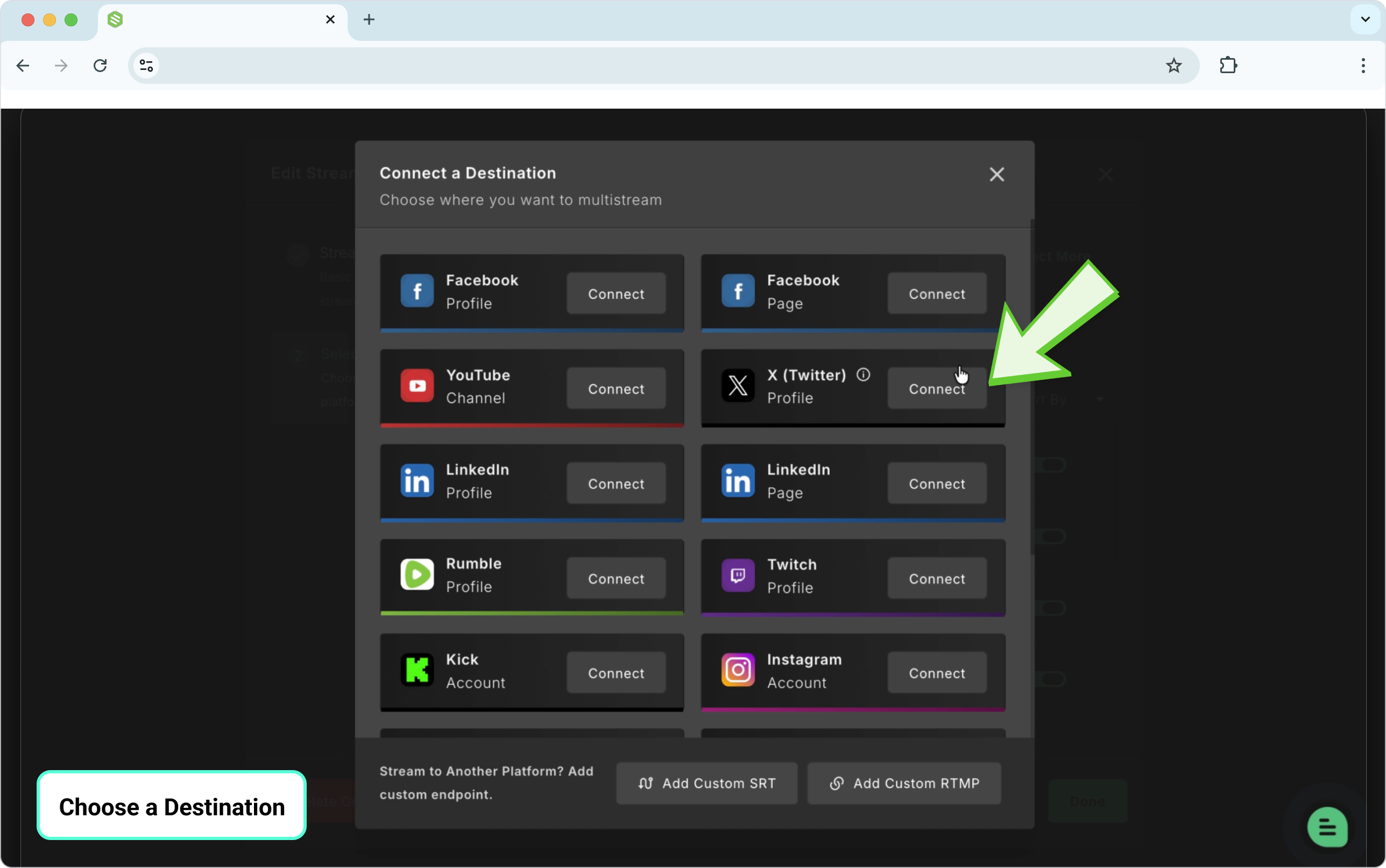Connect YouTube Channel destination

click(x=616, y=389)
